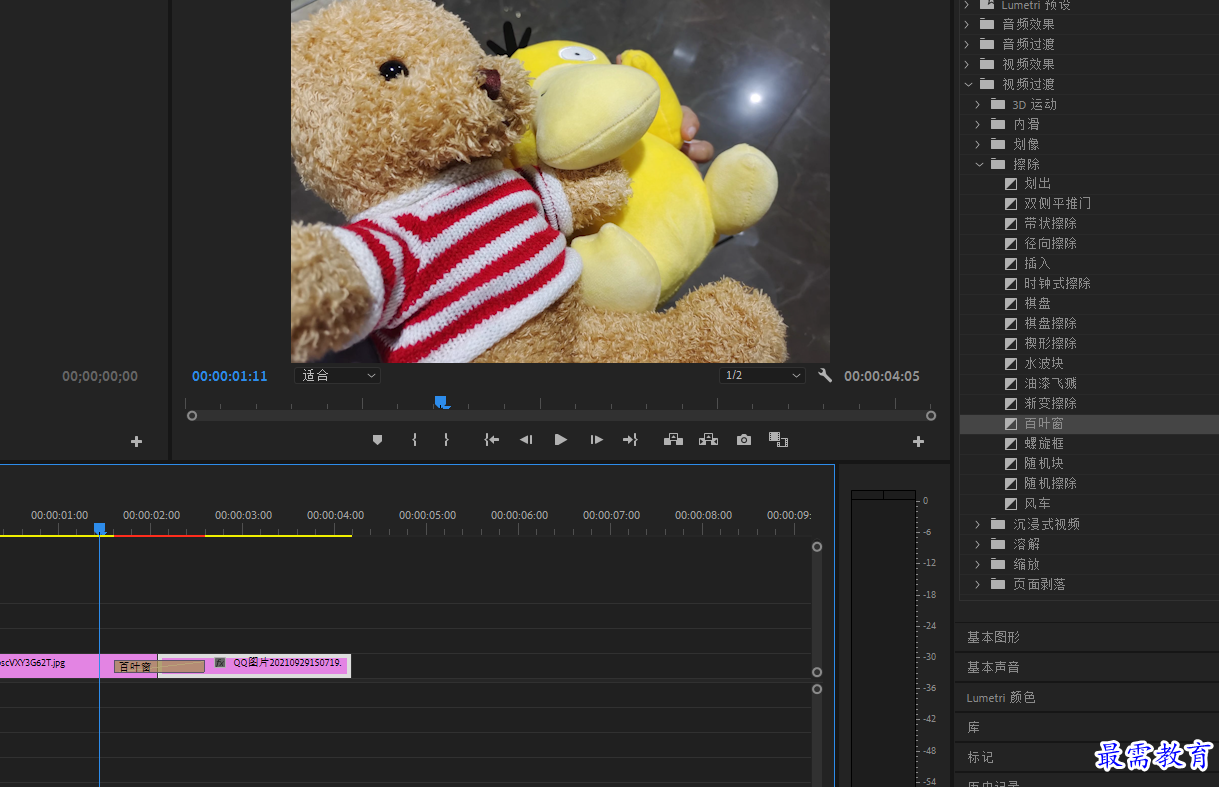Click the 时钟式擦除 transition icon
This screenshot has height=787, width=1219.
click(1011, 284)
